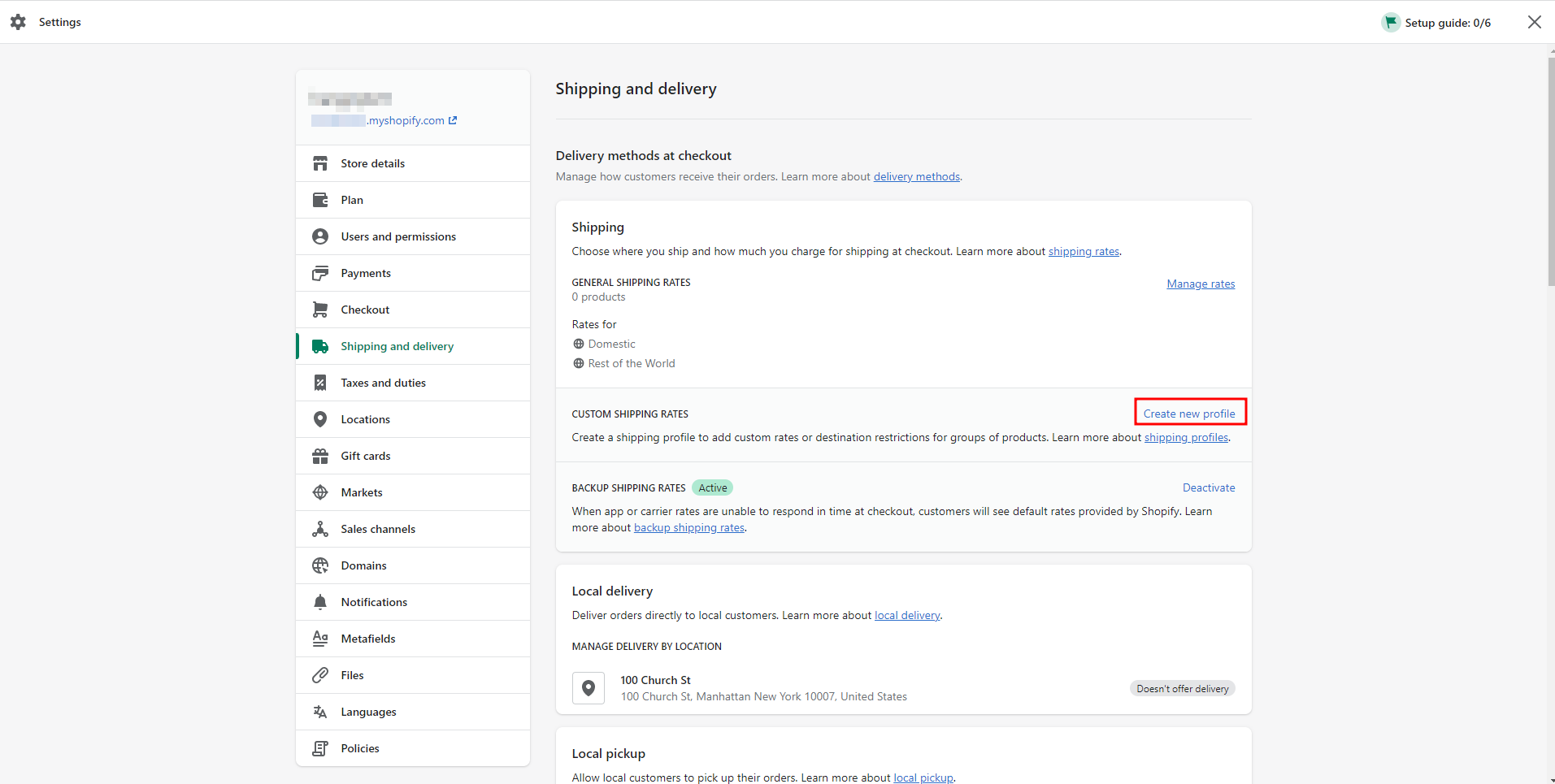Navigate to Sales channels
This screenshot has height=784, width=1555.
(x=413, y=529)
